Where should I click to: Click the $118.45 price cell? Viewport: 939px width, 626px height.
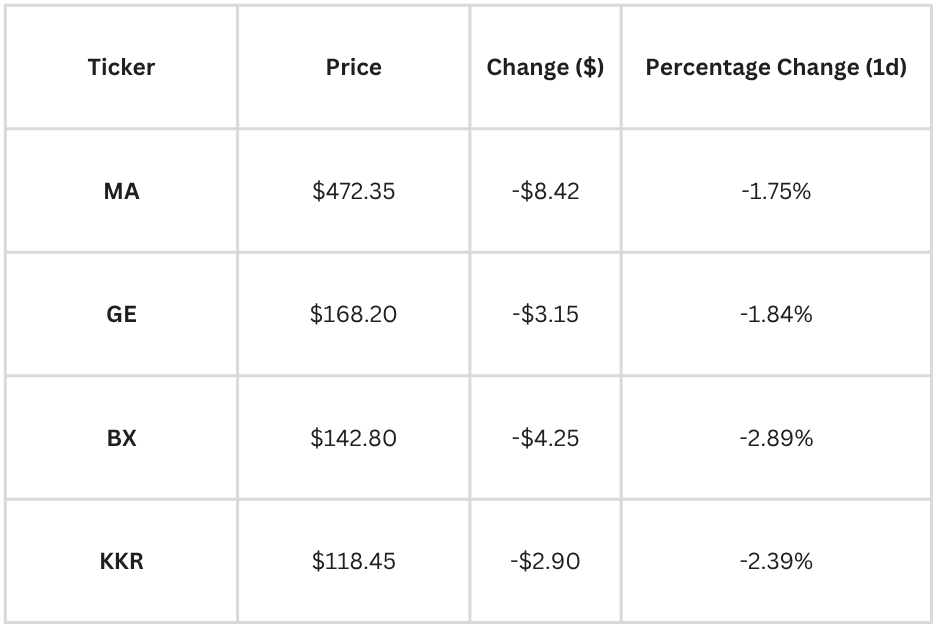[353, 561]
